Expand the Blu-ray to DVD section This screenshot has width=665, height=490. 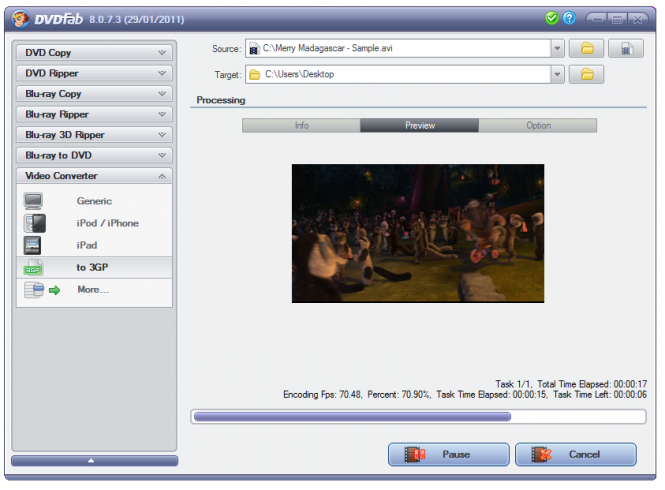click(x=94, y=155)
